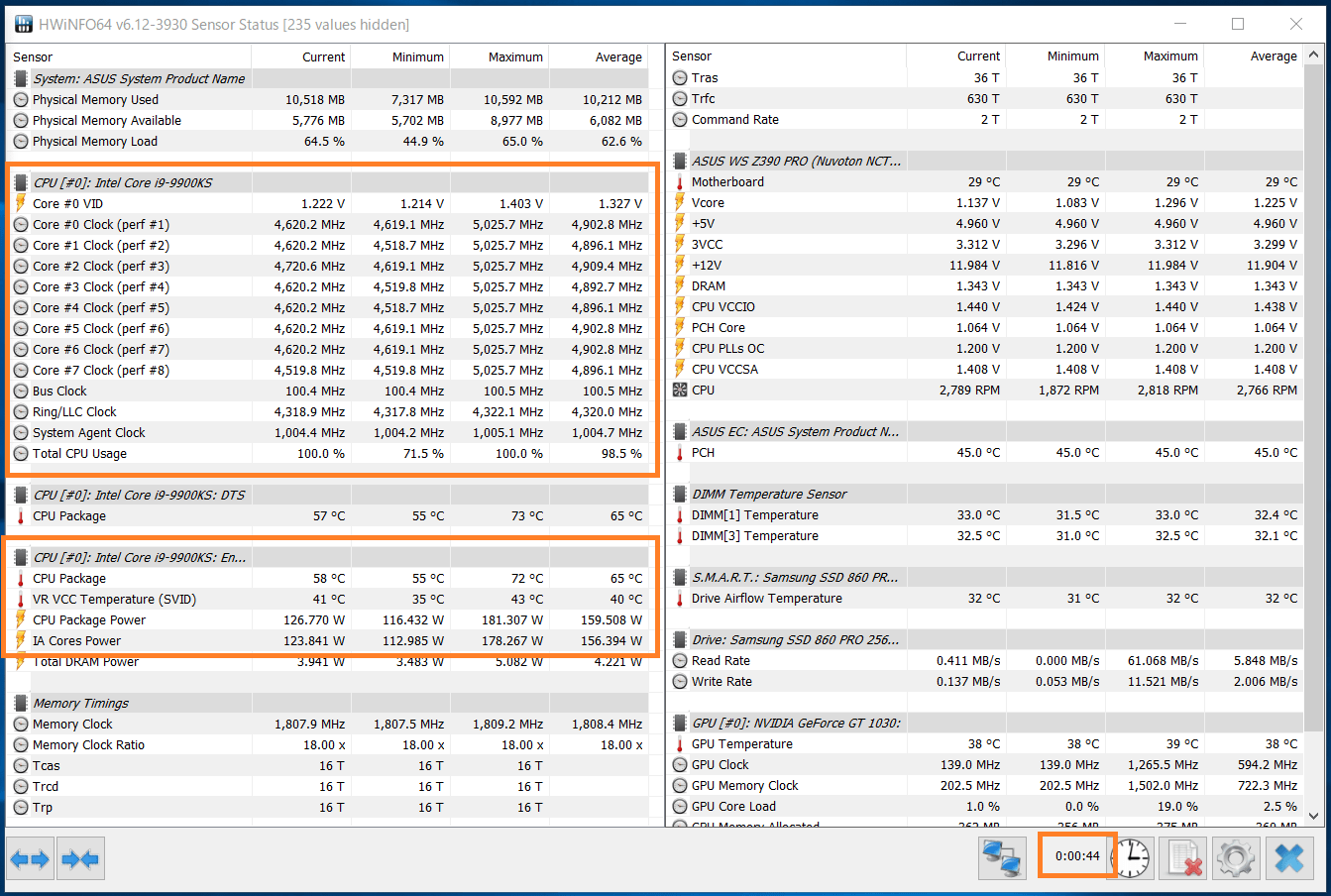Click the expand columns arrows button
Image resolution: width=1331 pixels, height=896 pixels.
30,858
